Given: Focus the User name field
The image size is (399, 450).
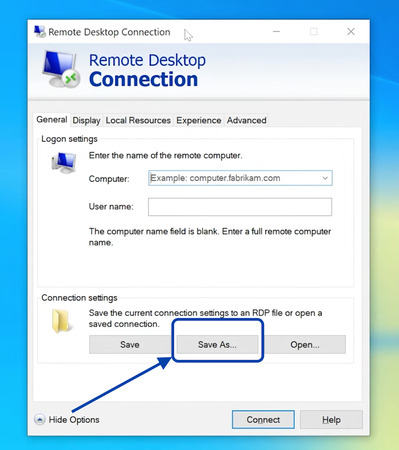Looking at the screenshot, I should (x=240, y=207).
